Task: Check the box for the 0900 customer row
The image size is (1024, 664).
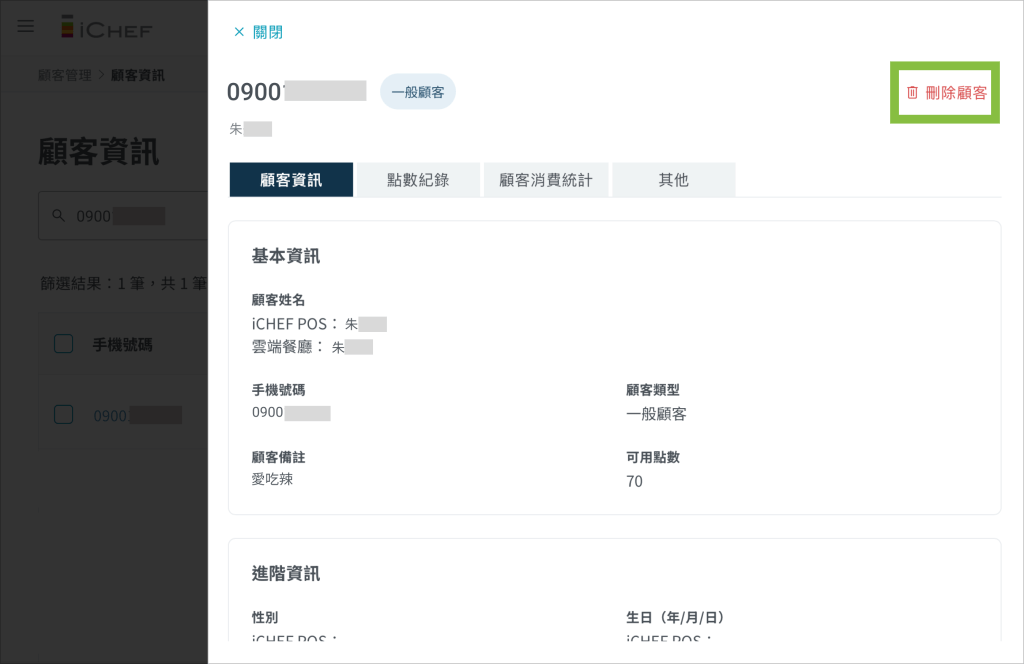Action: (x=63, y=414)
